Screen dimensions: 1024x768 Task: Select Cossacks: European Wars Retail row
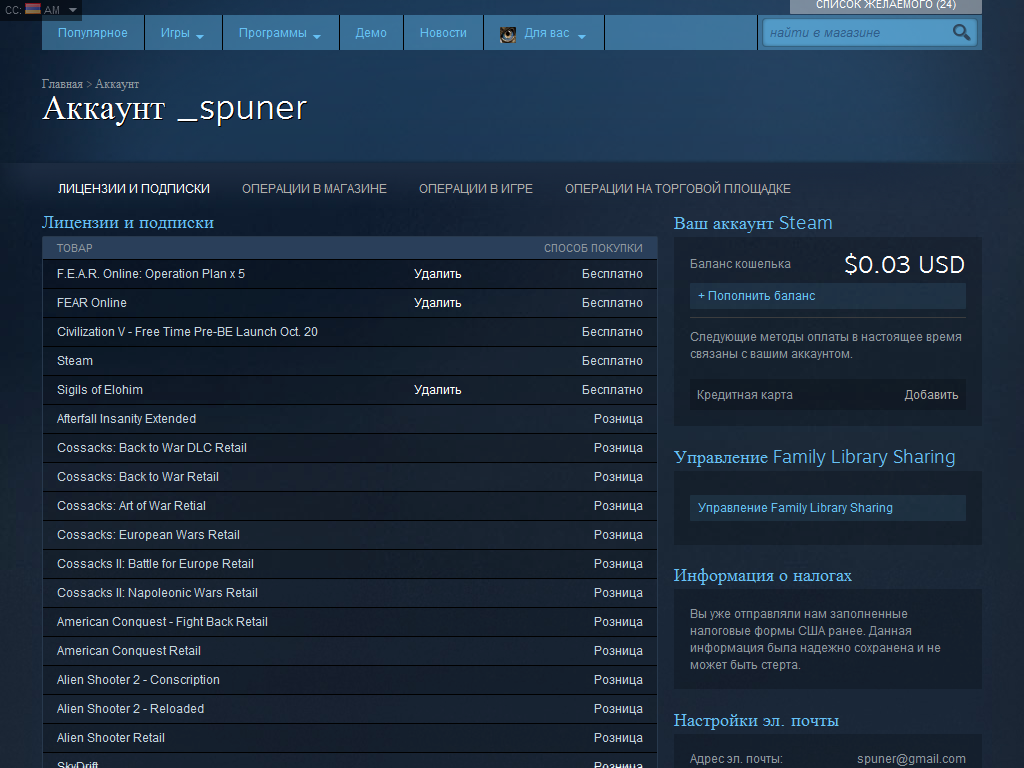click(x=349, y=534)
